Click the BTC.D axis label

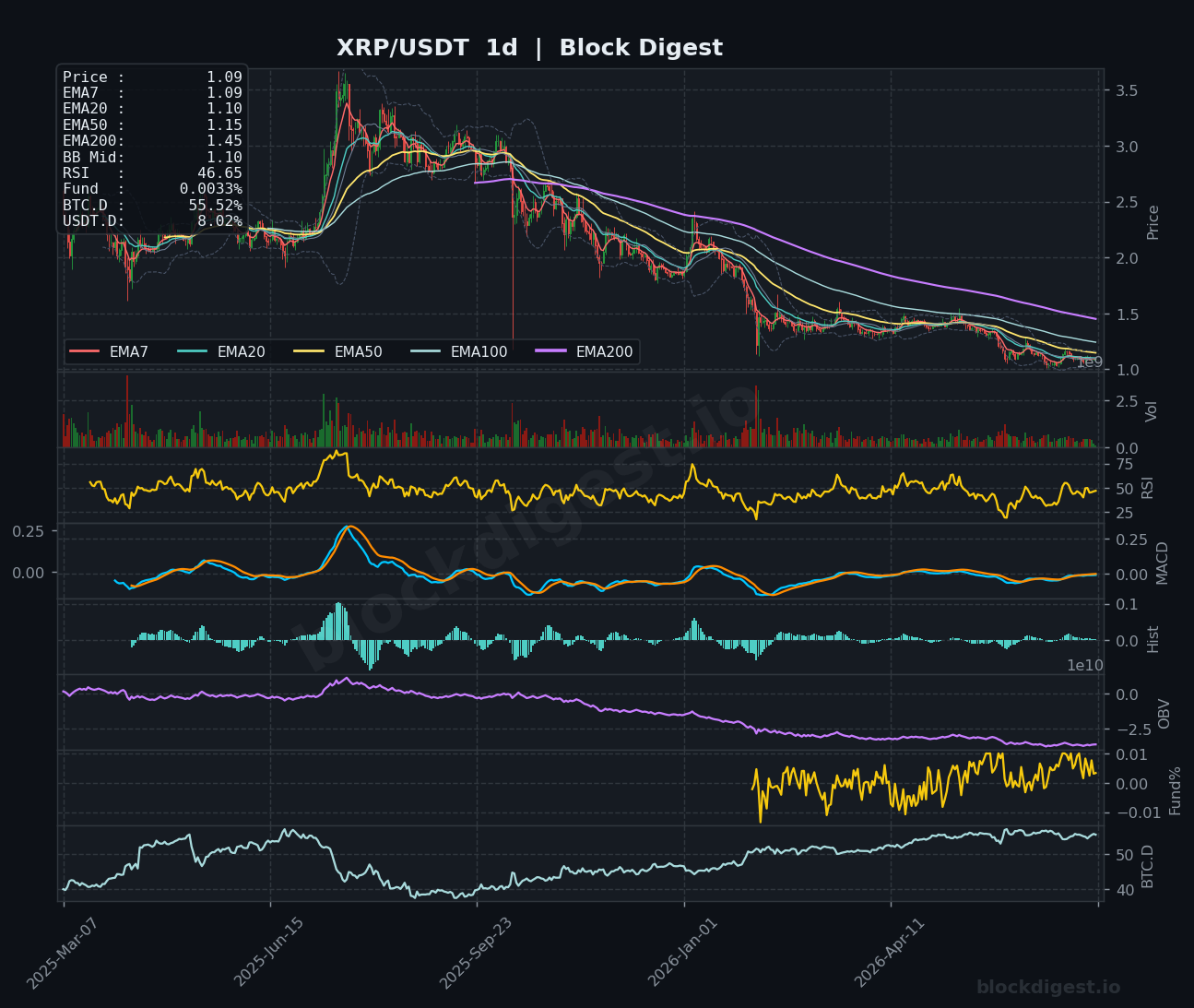click(x=1148, y=866)
